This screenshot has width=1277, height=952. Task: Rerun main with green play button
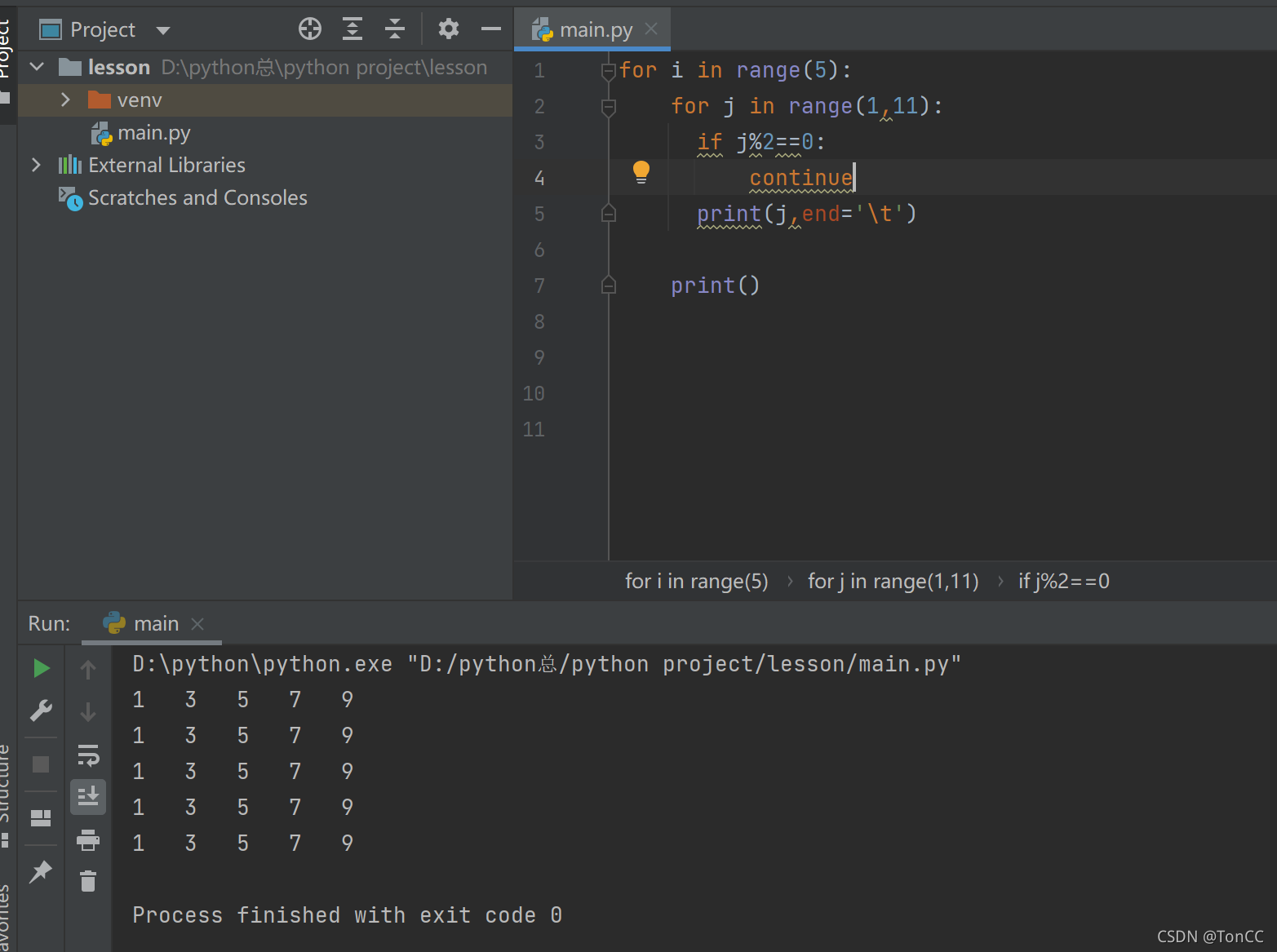(x=42, y=669)
